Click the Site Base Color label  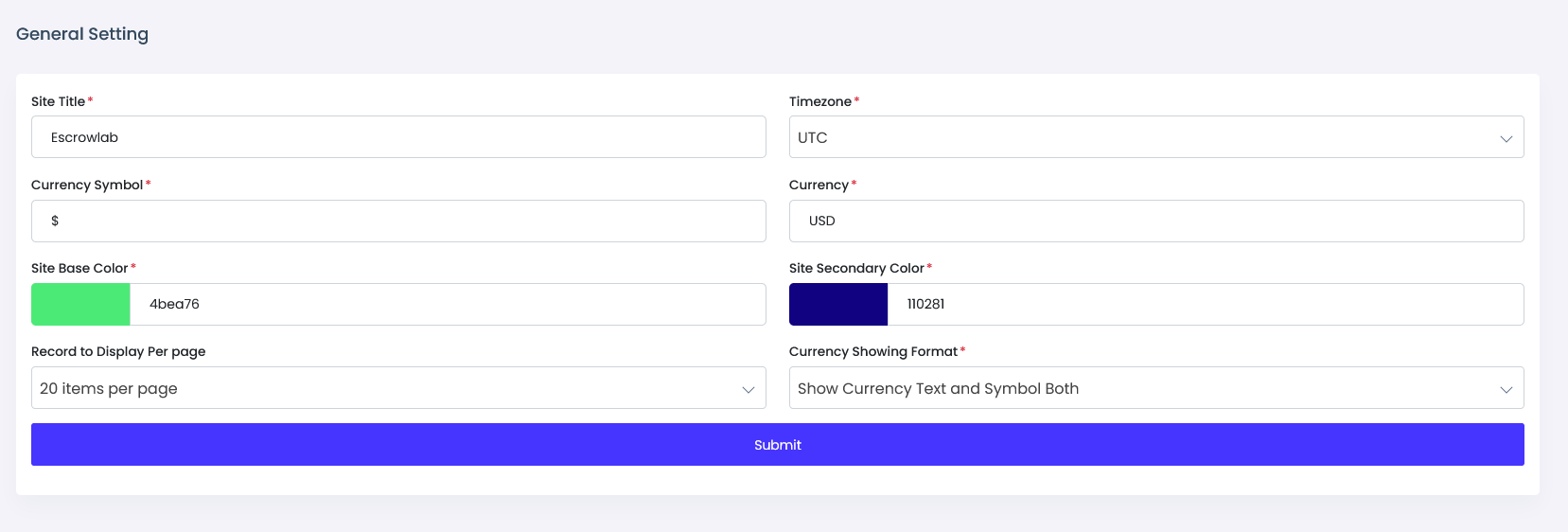pyautogui.click(x=79, y=268)
